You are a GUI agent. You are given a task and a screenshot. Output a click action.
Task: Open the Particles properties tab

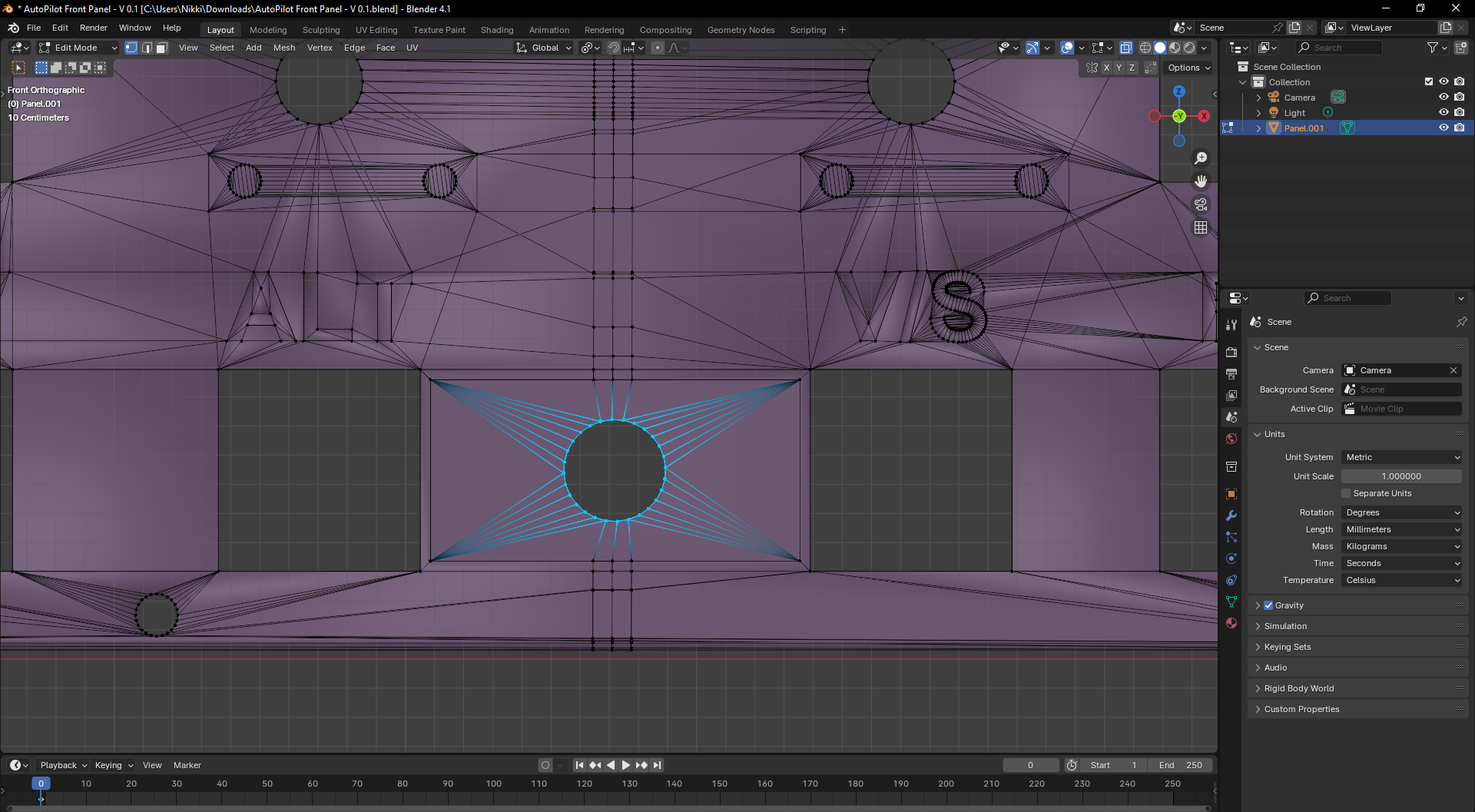click(x=1231, y=537)
